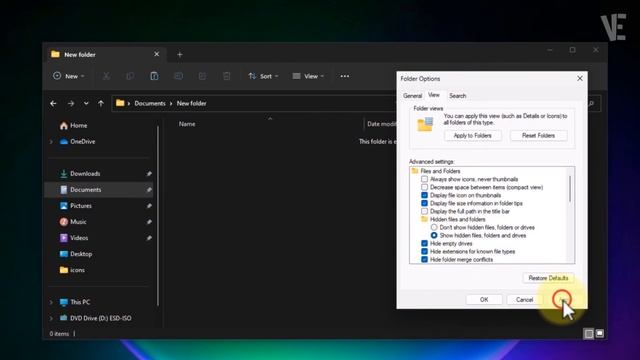Close the New folder tab

point(157,54)
